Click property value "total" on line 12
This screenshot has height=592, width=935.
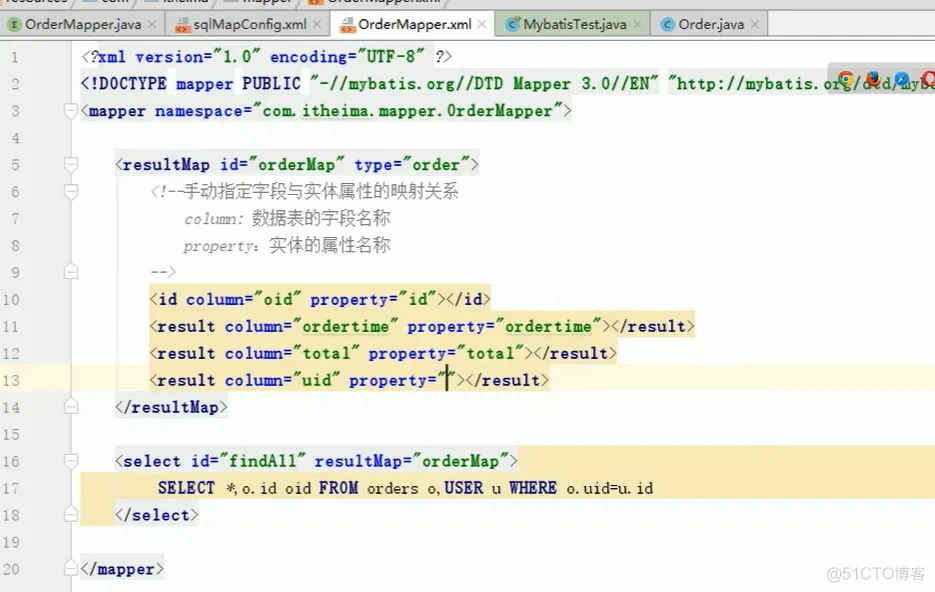490,353
